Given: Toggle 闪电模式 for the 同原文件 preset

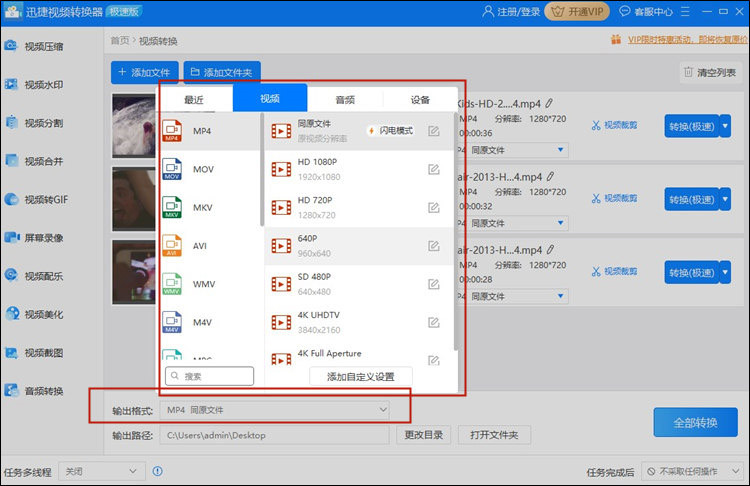Looking at the screenshot, I should (x=391, y=131).
